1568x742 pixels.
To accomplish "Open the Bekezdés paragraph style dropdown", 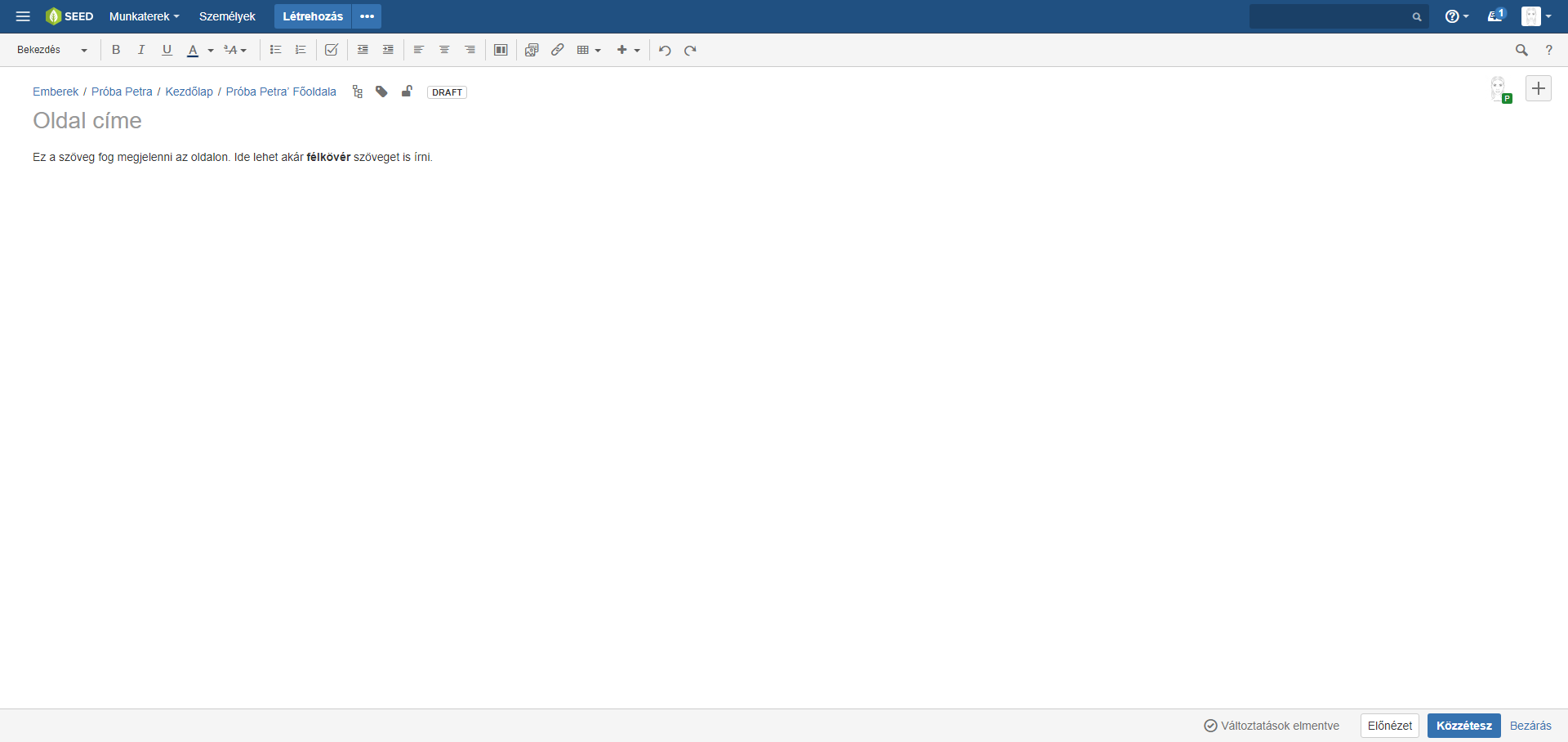I will click(51, 50).
